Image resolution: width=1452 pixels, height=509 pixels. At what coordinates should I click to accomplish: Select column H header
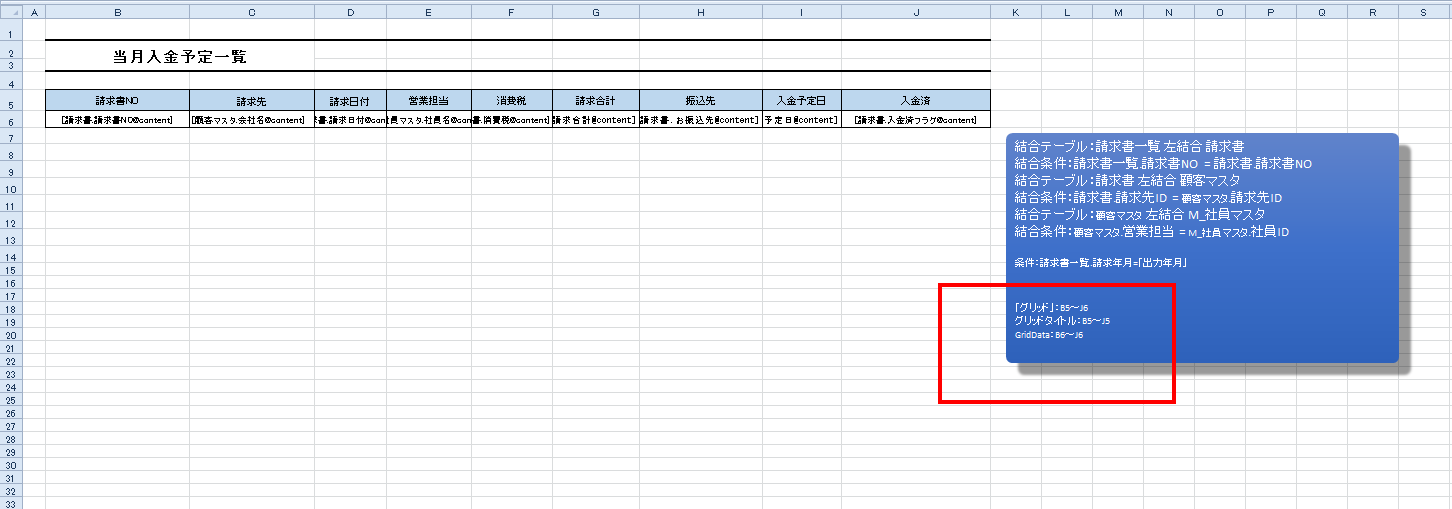point(700,12)
